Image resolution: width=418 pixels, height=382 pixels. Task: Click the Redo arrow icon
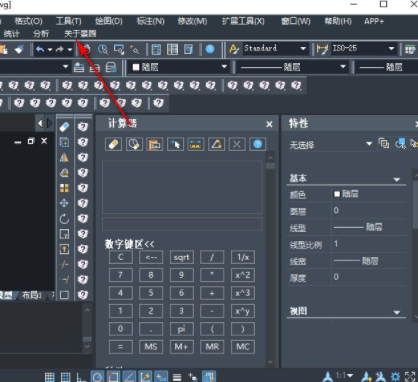point(60,50)
